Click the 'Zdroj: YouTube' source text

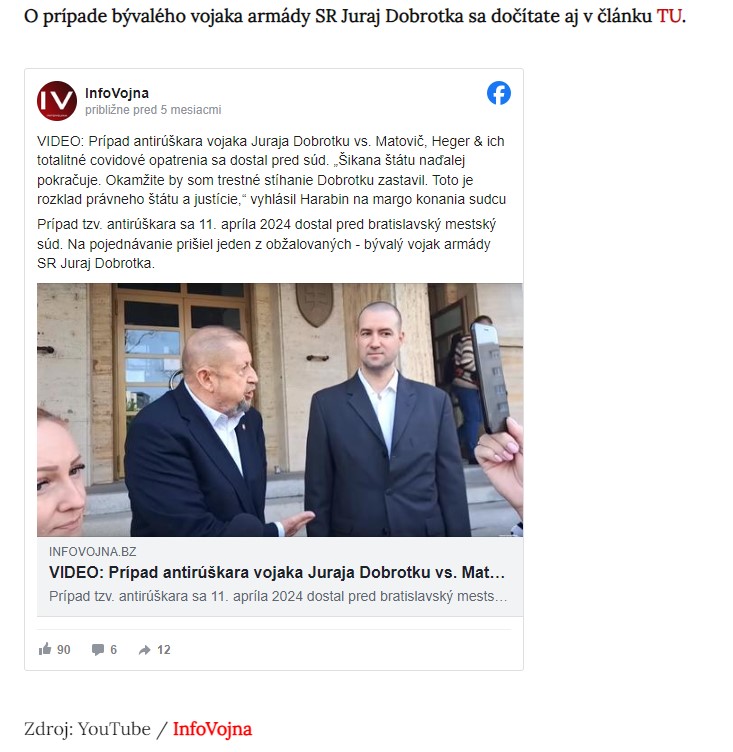87,728
